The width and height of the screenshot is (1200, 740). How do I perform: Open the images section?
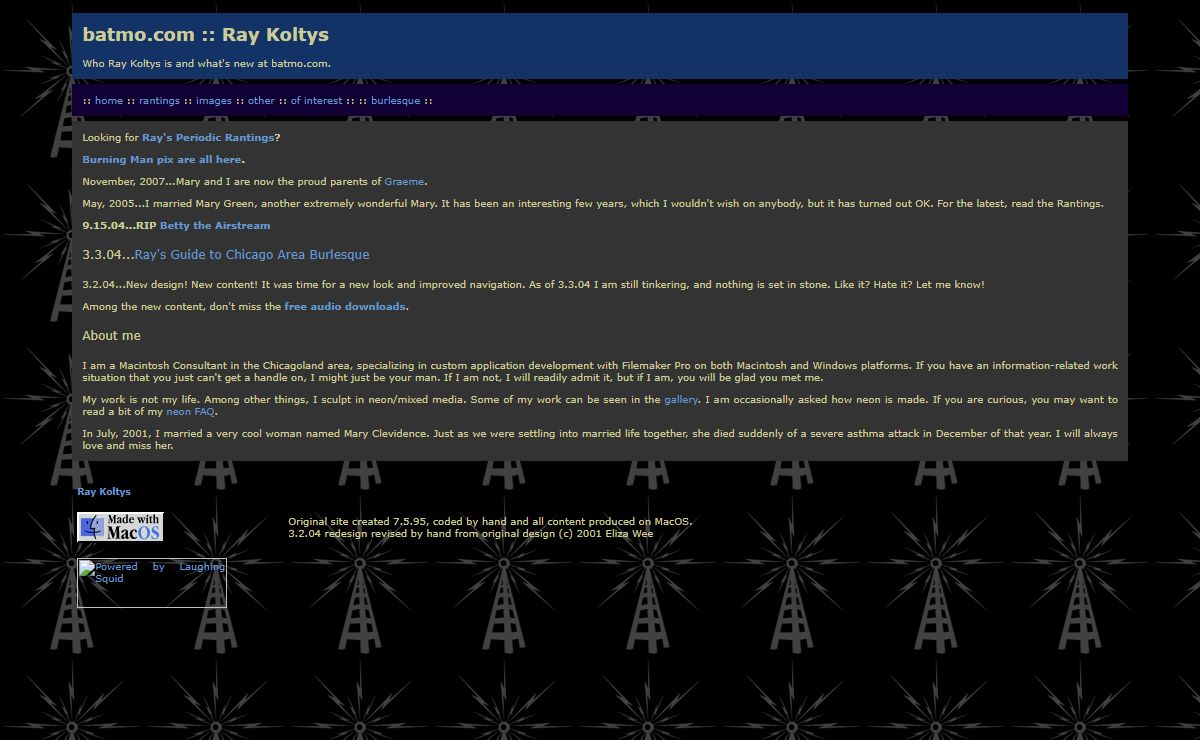coord(214,101)
